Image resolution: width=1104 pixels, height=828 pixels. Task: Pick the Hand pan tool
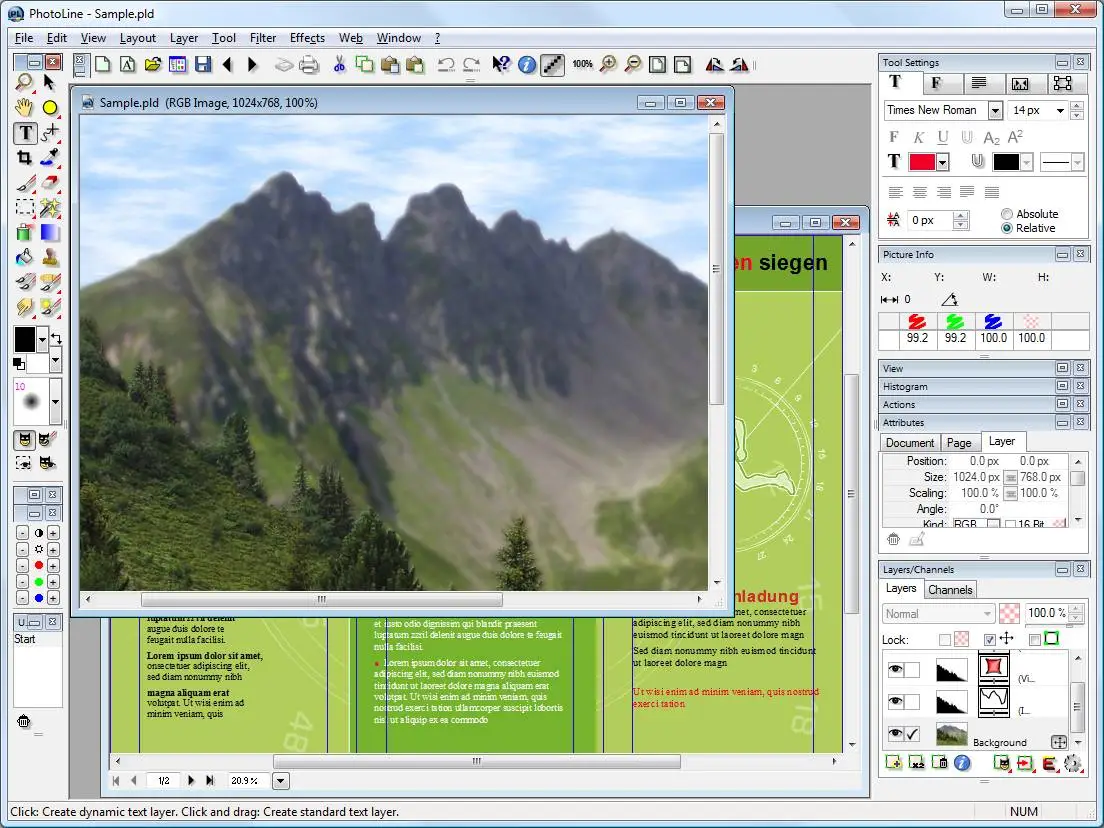click(24, 107)
